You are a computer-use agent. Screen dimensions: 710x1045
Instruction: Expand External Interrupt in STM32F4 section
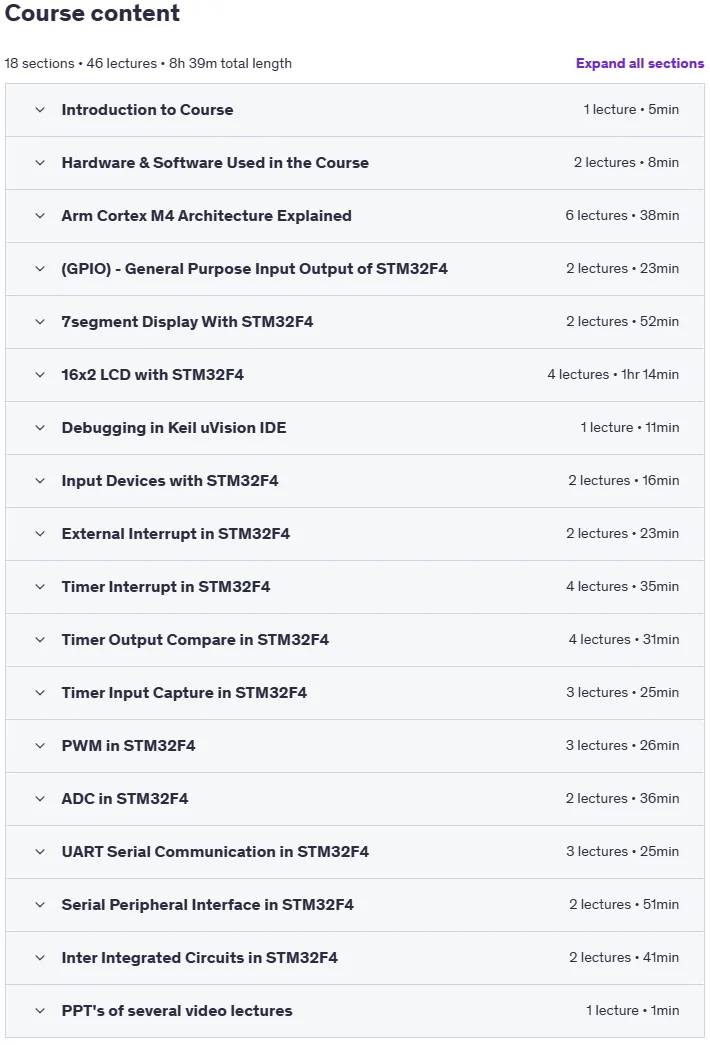point(355,534)
